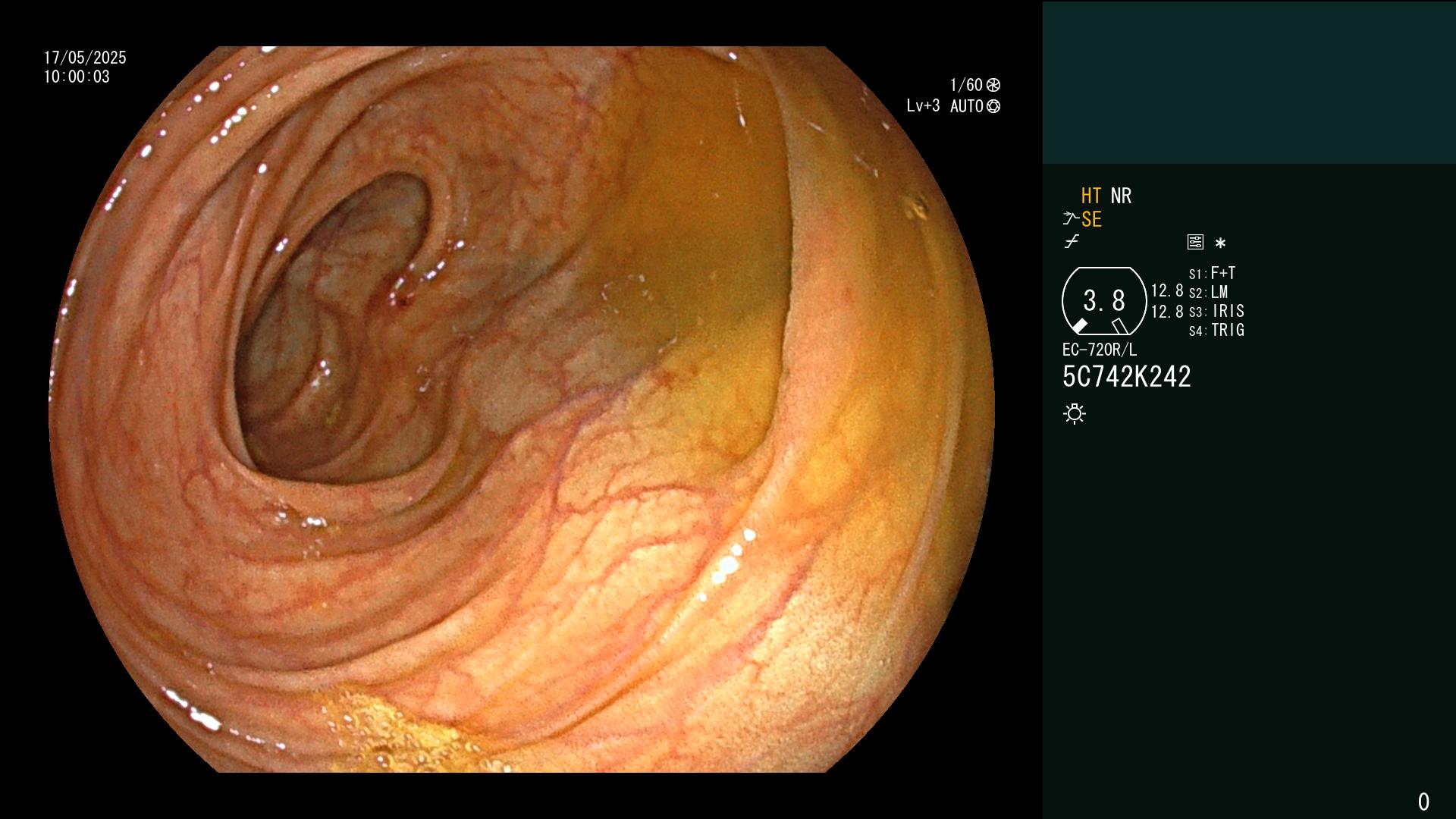This screenshot has height=819, width=1456.
Task: Click the S4: TRIG switch assignment
Action: [1216, 330]
